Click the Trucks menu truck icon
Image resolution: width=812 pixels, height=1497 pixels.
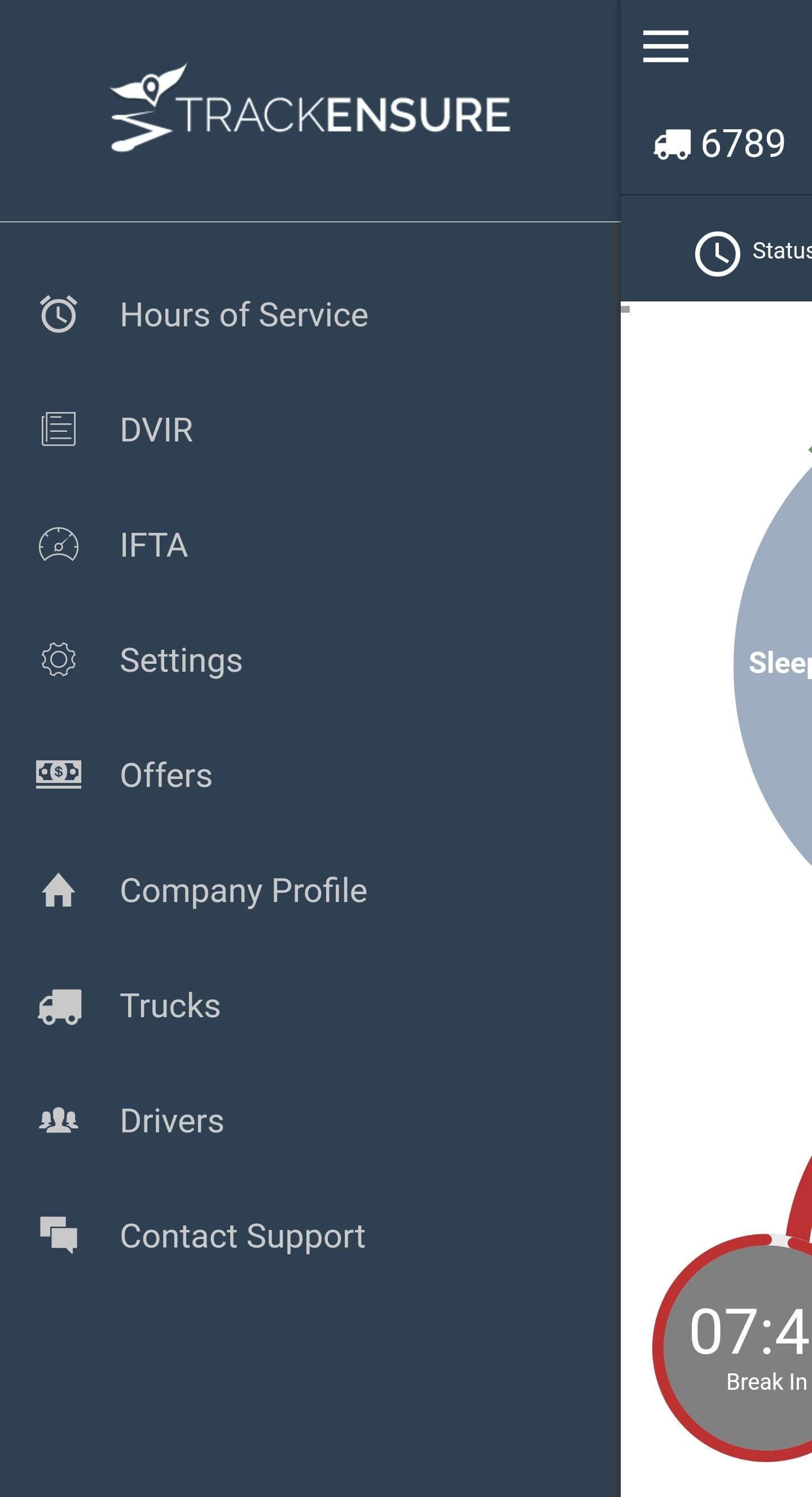coord(60,1006)
